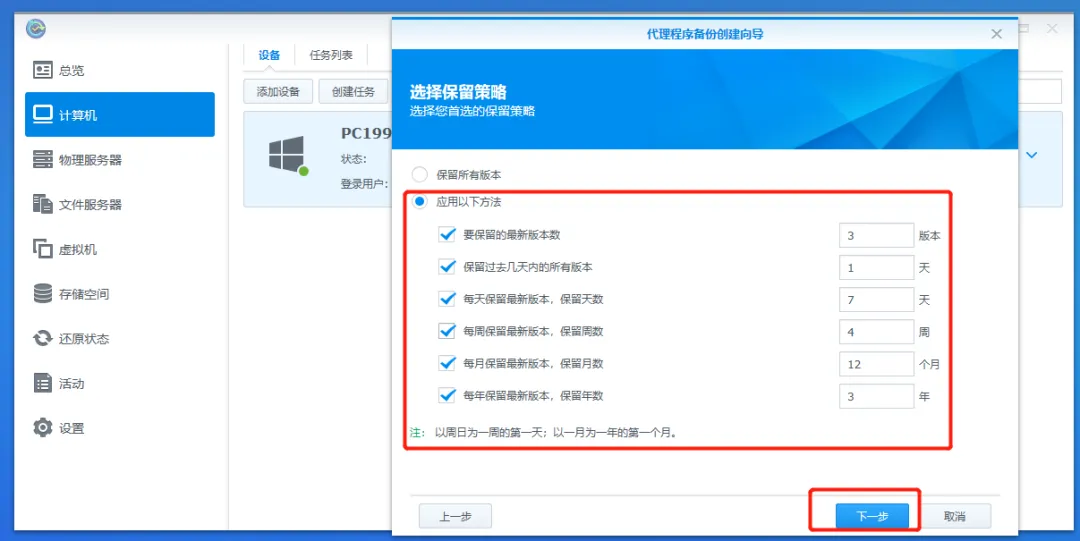Open 还原状态 in the sidebar

(119, 338)
